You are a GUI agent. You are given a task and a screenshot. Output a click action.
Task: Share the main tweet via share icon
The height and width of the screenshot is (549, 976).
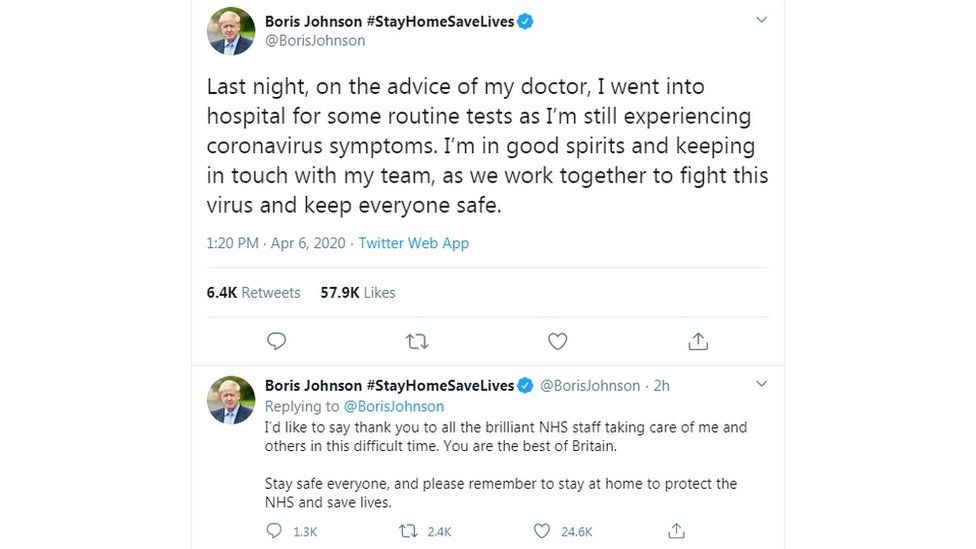[698, 341]
